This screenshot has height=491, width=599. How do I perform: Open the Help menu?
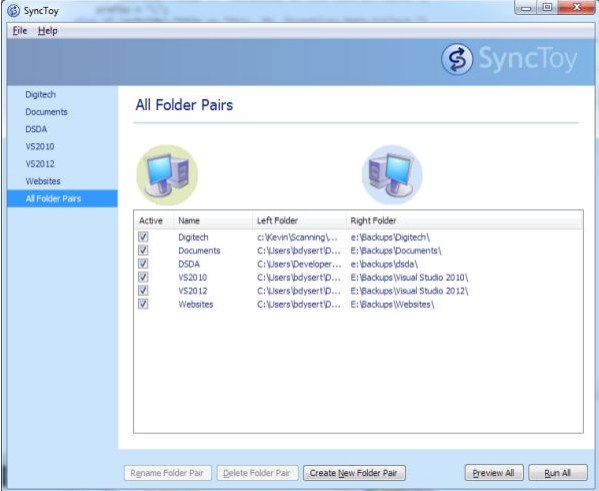tap(48, 31)
